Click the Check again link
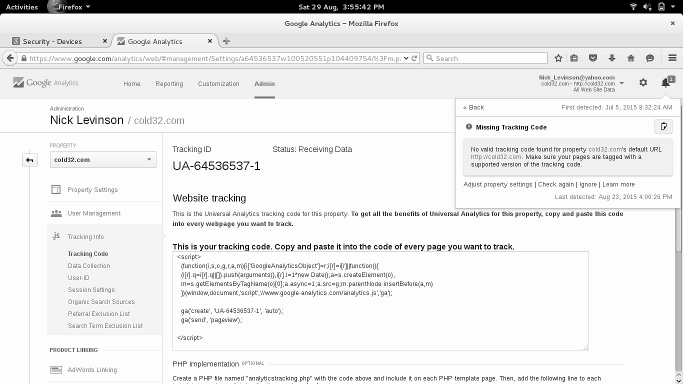683x384 pixels. [x=556, y=184]
